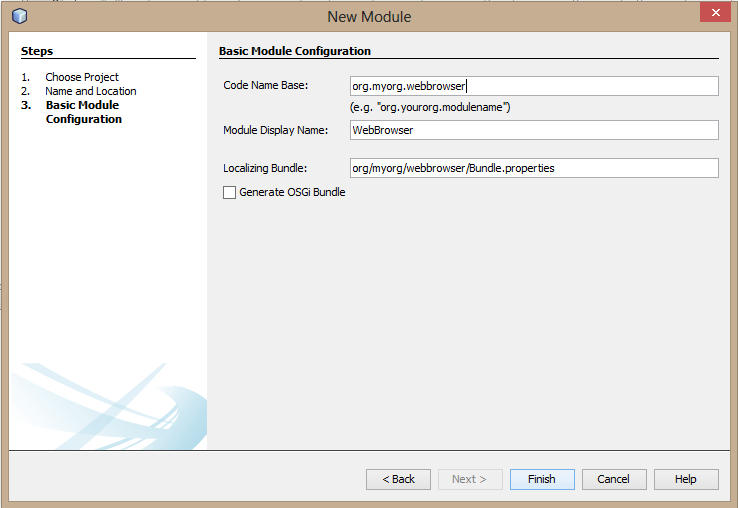
Task: Click the bold Basic Module Configuration step
Action: pos(83,112)
